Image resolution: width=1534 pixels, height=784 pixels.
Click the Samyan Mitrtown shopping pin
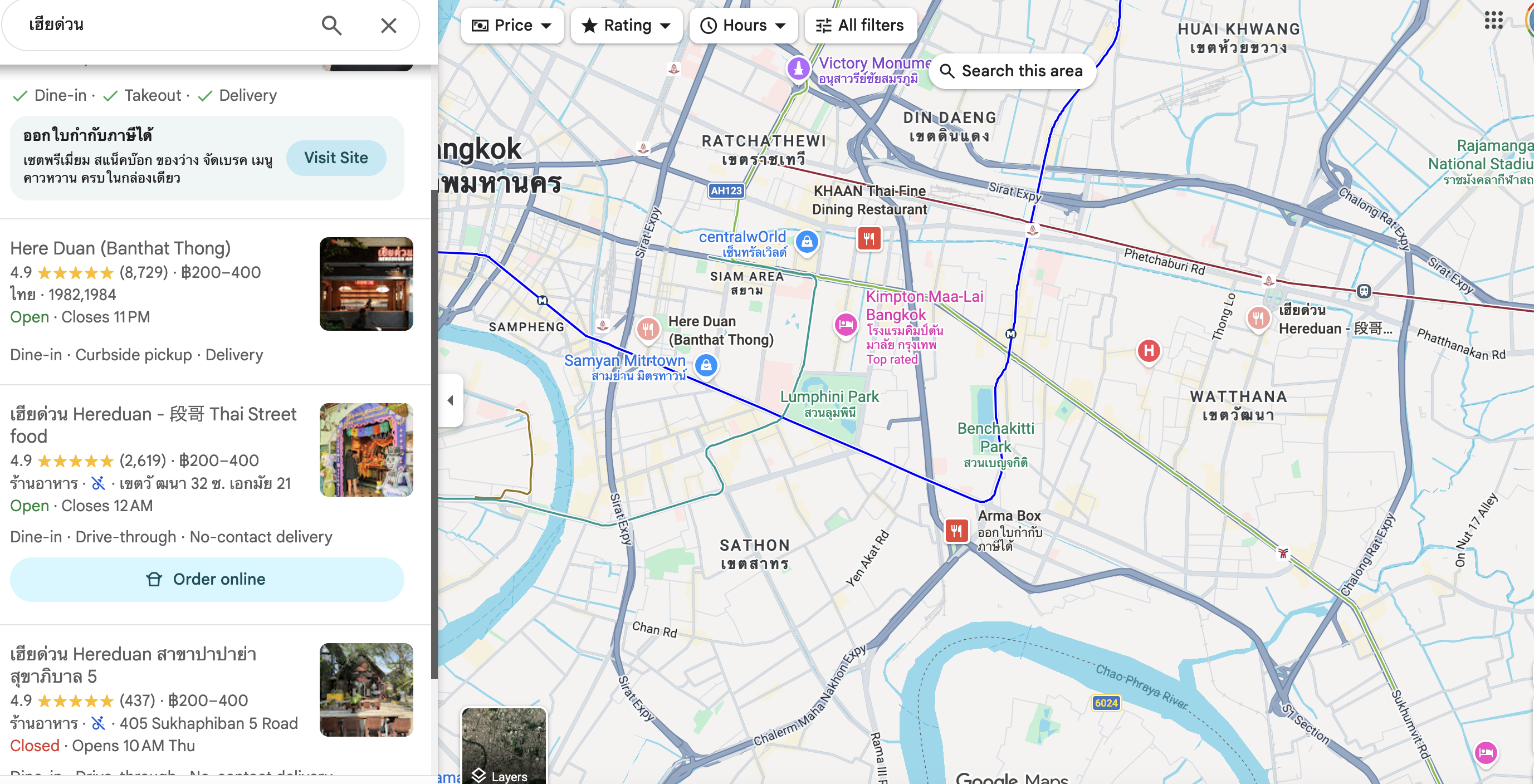point(706,365)
